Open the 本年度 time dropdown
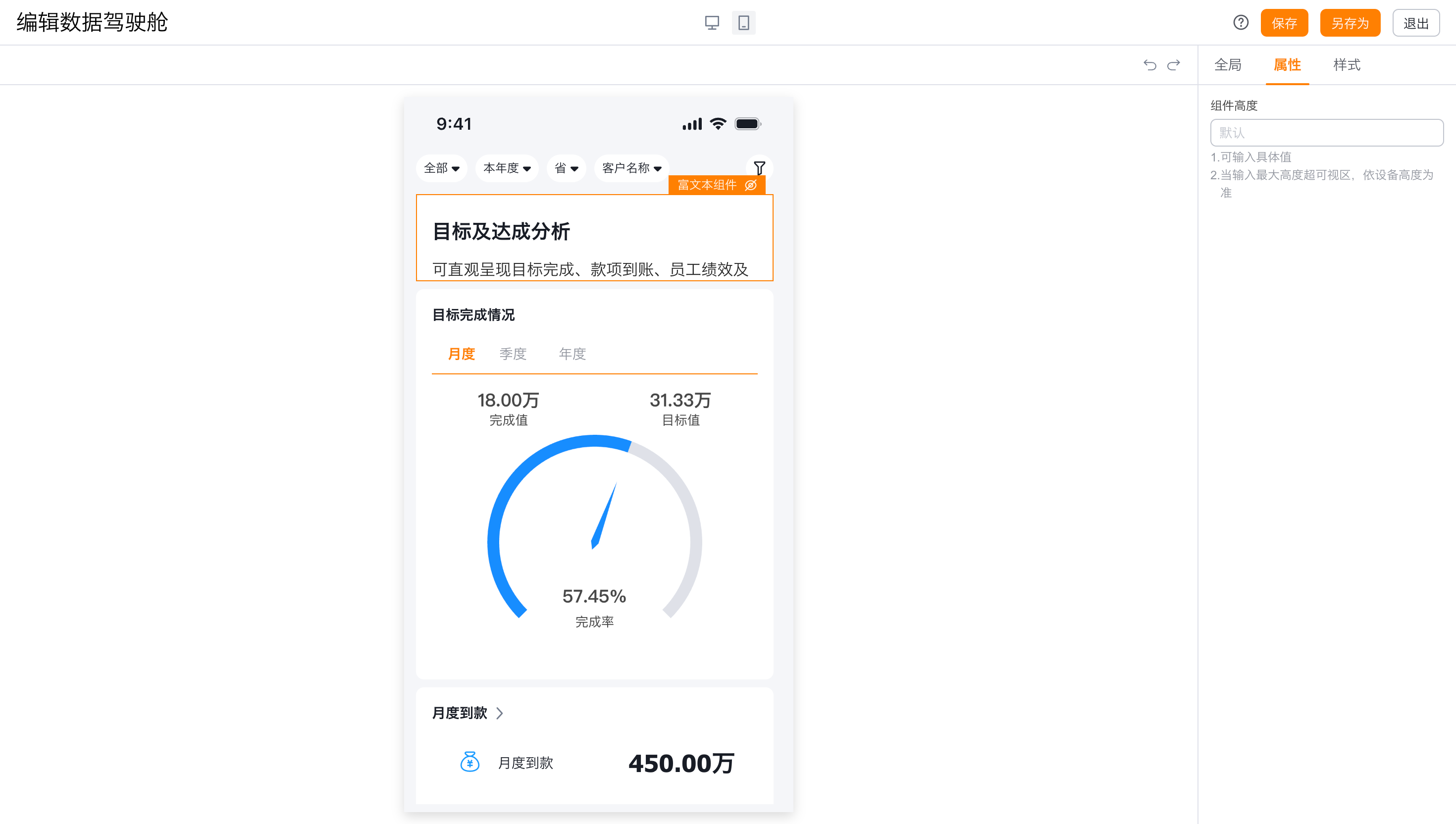The width and height of the screenshot is (1456, 824). (507, 168)
